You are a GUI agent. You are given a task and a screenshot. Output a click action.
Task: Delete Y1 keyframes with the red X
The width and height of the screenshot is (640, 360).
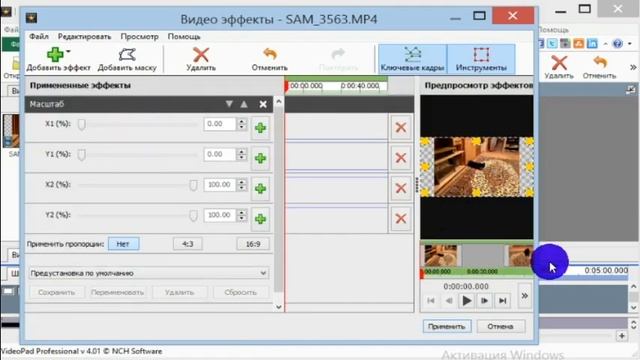click(401, 158)
